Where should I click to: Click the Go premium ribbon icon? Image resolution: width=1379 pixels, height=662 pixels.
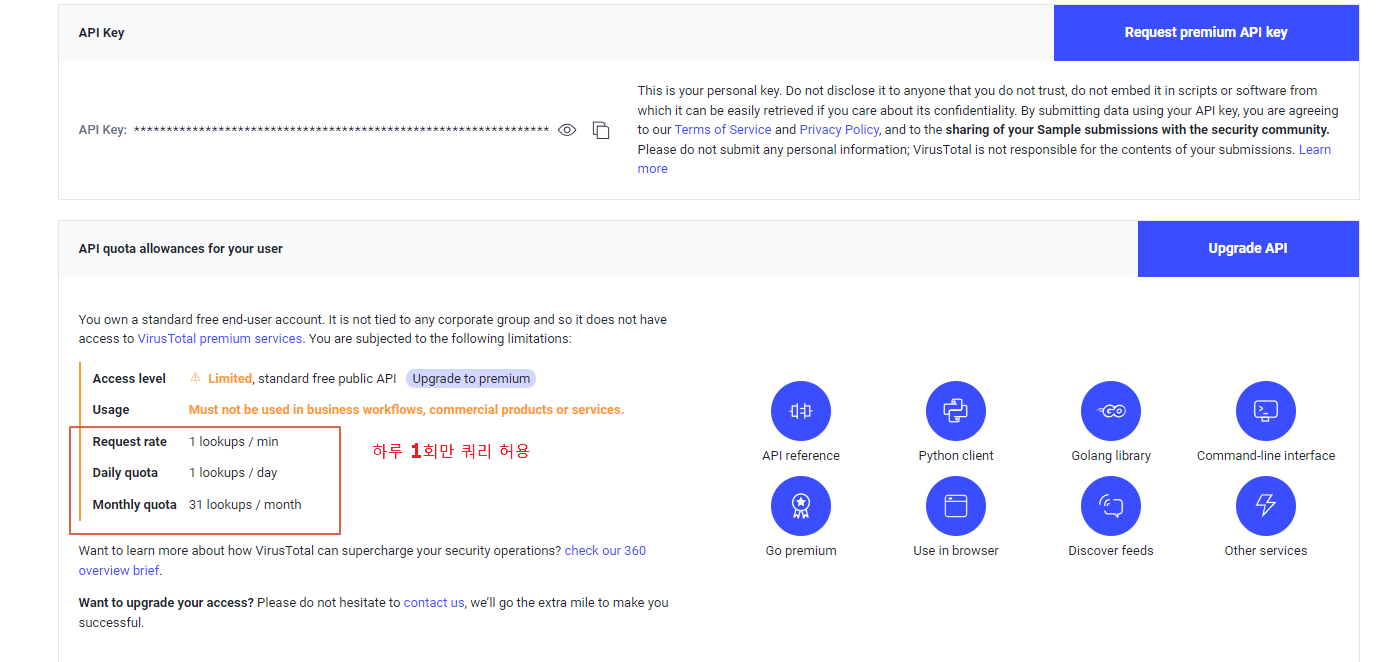coord(801,506)
